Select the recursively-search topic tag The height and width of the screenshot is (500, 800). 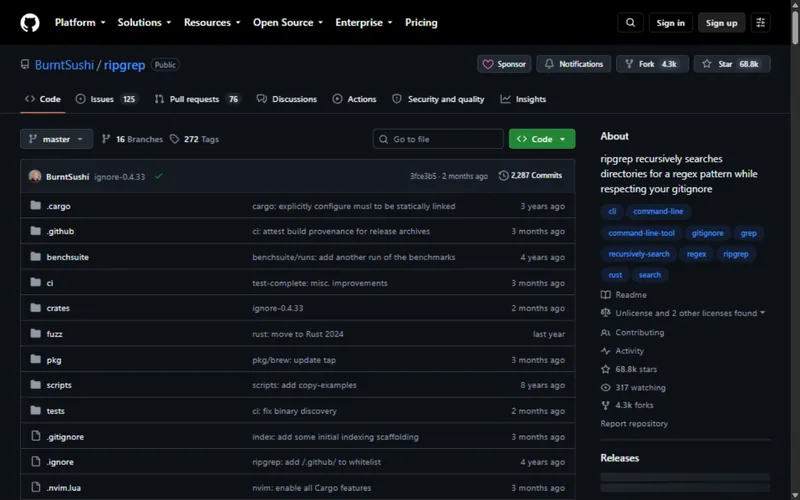click(639, 254)
